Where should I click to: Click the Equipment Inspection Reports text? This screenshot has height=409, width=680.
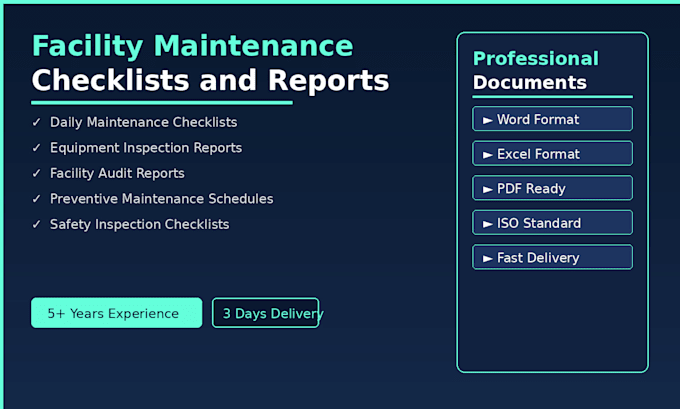click(x=146, y=148)
